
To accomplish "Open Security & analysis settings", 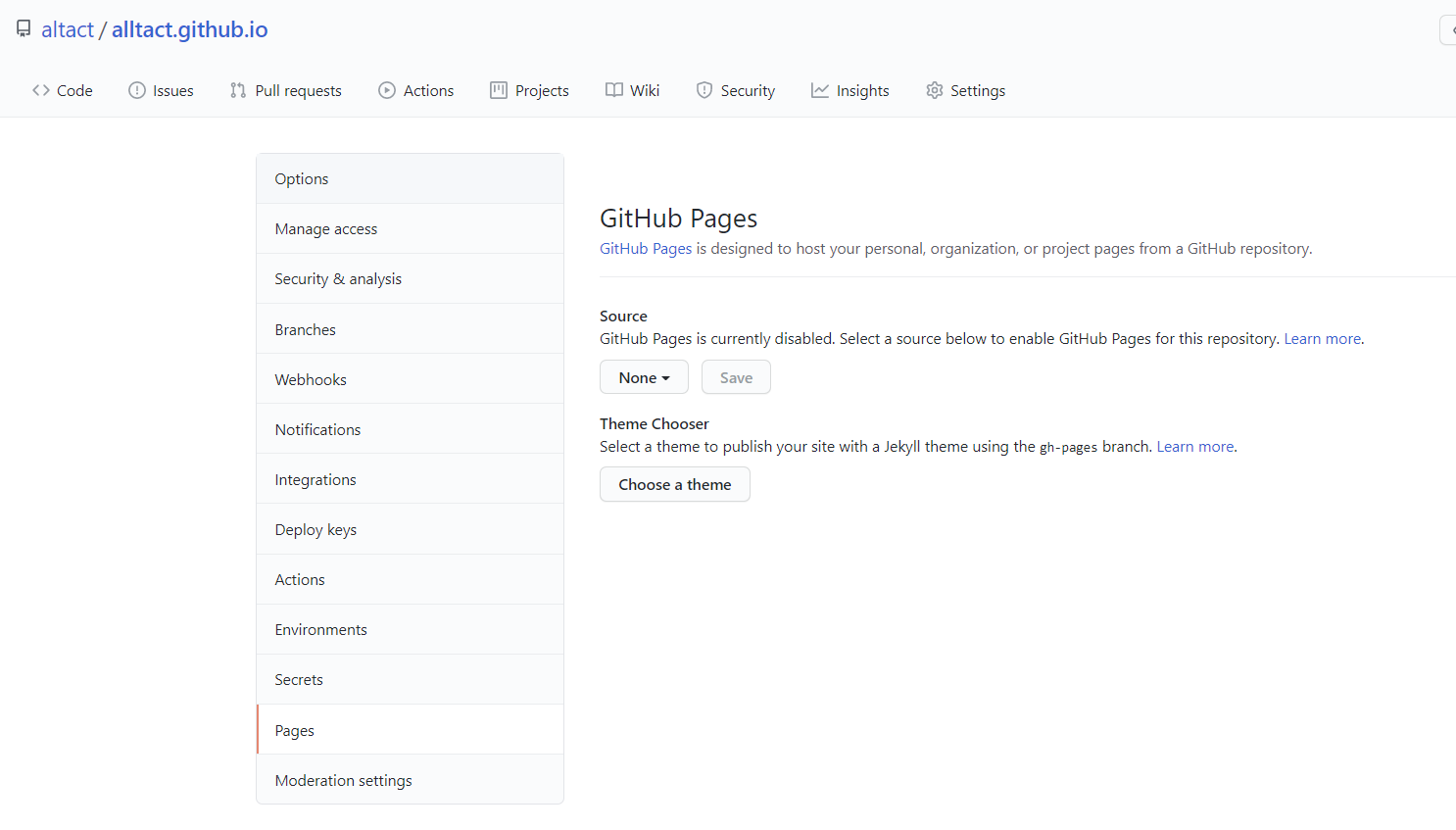I will 410,278.
